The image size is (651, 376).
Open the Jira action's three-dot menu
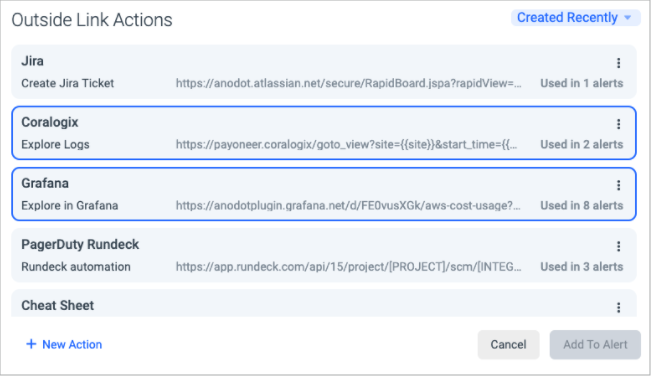pos(618,63)
